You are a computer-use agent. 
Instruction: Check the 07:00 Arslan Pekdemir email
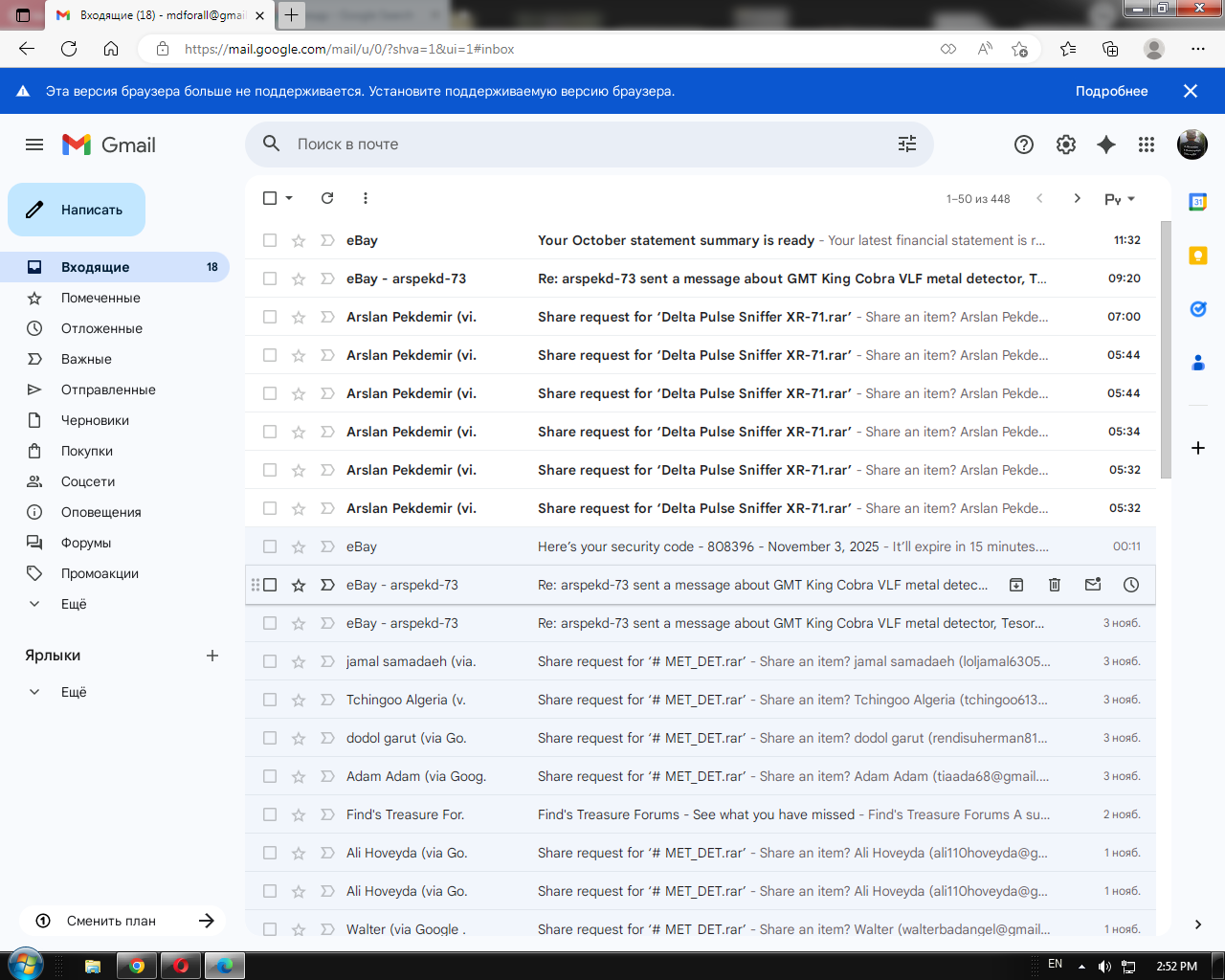pos(270,317)
